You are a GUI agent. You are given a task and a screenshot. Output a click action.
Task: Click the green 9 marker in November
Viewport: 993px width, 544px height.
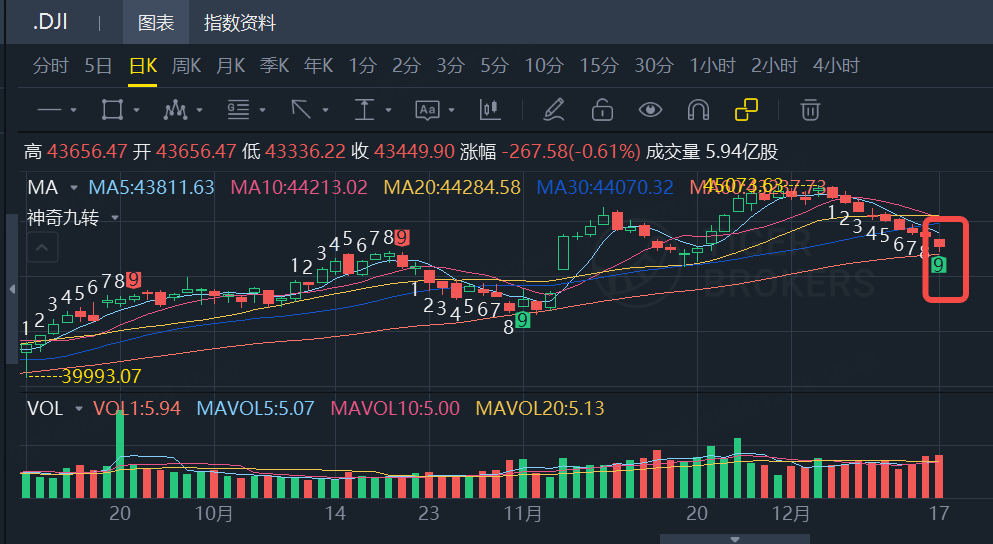coord(522,320)
